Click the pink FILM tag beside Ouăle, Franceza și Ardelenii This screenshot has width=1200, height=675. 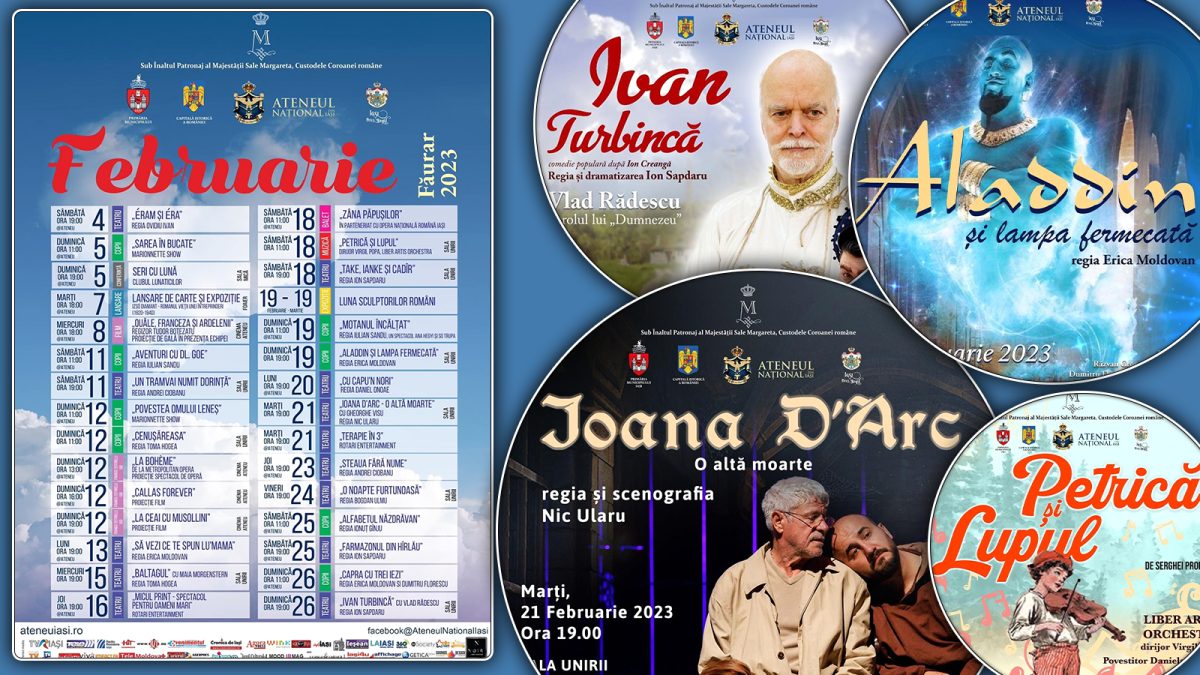click(x=117, y=330)
